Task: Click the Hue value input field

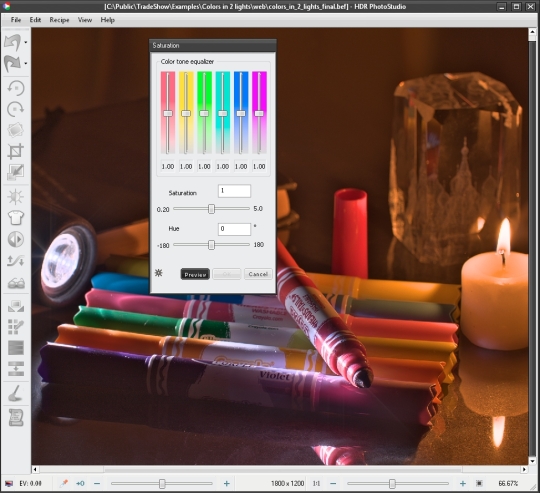Action: 235,229
